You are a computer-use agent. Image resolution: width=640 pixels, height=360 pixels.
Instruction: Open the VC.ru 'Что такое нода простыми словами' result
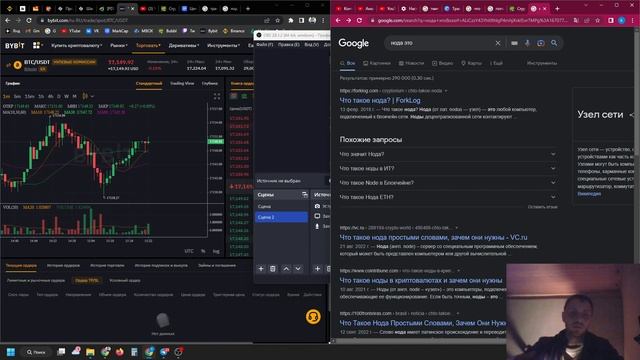433,237
